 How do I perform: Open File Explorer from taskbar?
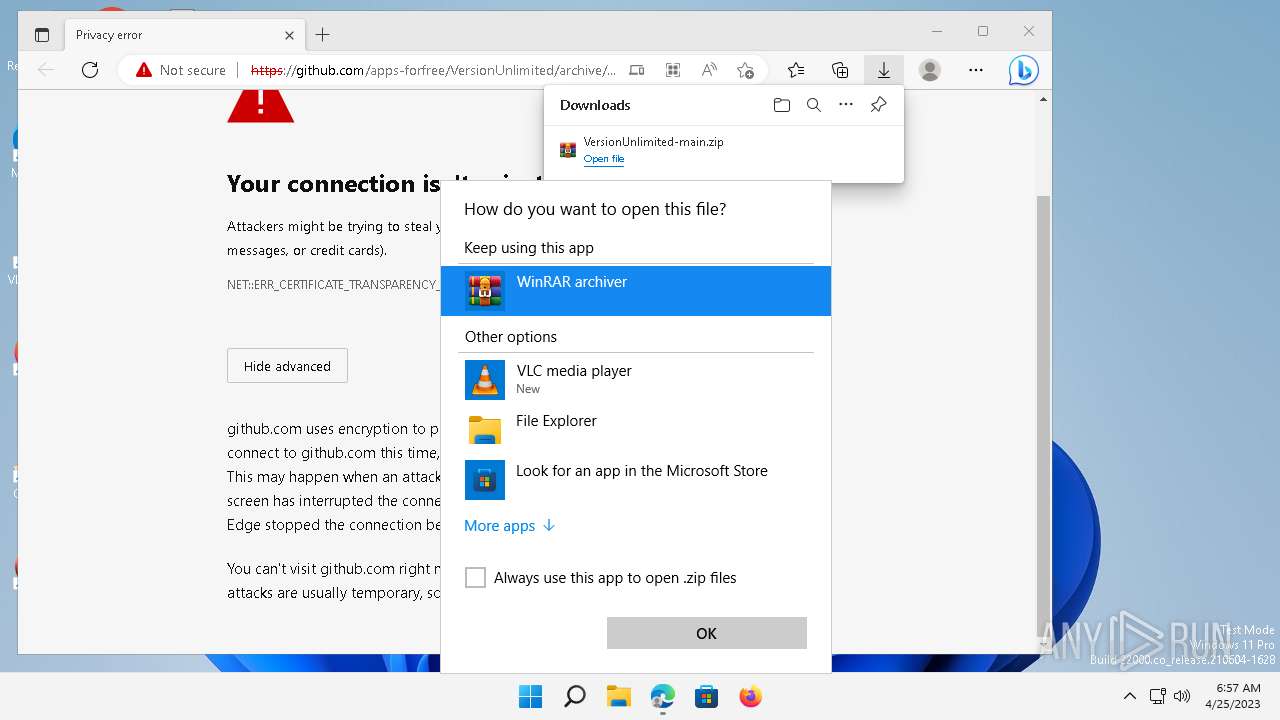coord(619,696)
